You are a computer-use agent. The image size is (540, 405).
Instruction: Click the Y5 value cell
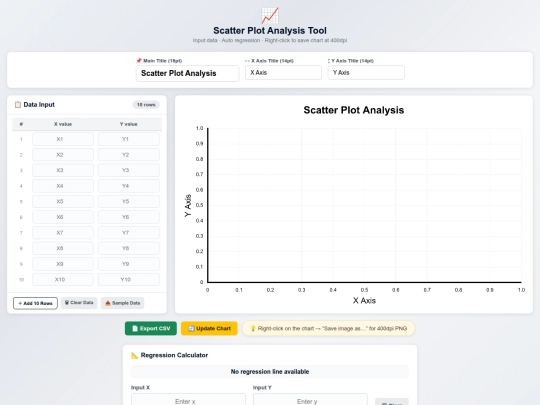(x=128, y=201)
